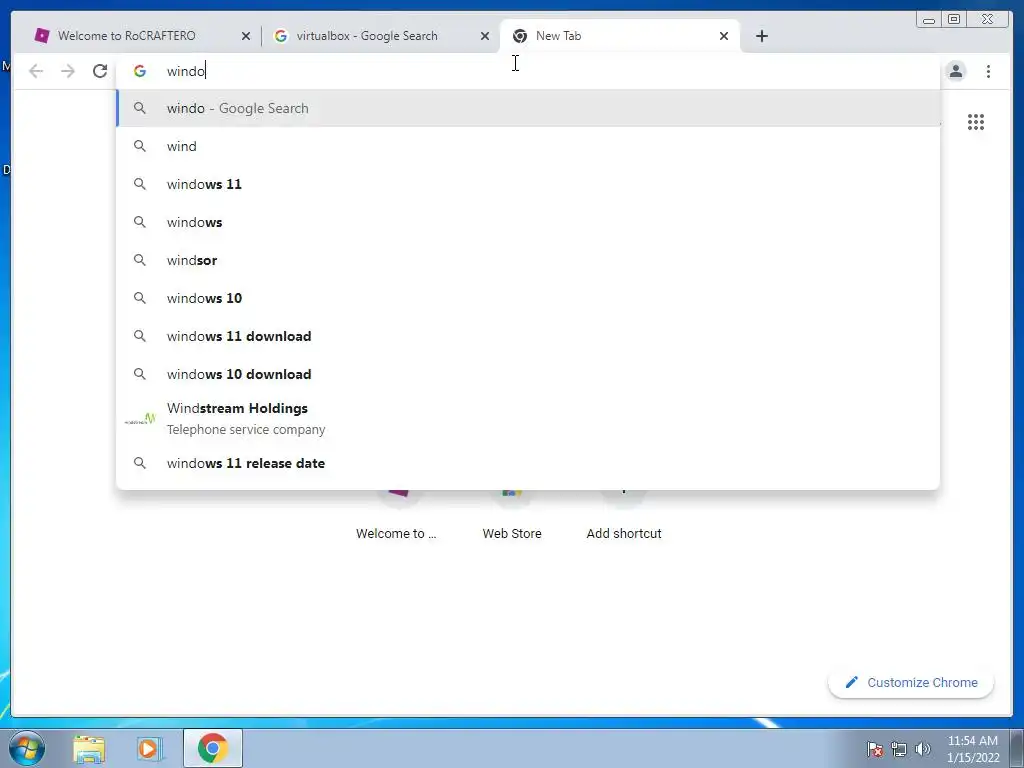Viewport: 1024px width, 768px height.
Task: Choose the 'windo - Google Search' suggestion
Action: [528, 108]
